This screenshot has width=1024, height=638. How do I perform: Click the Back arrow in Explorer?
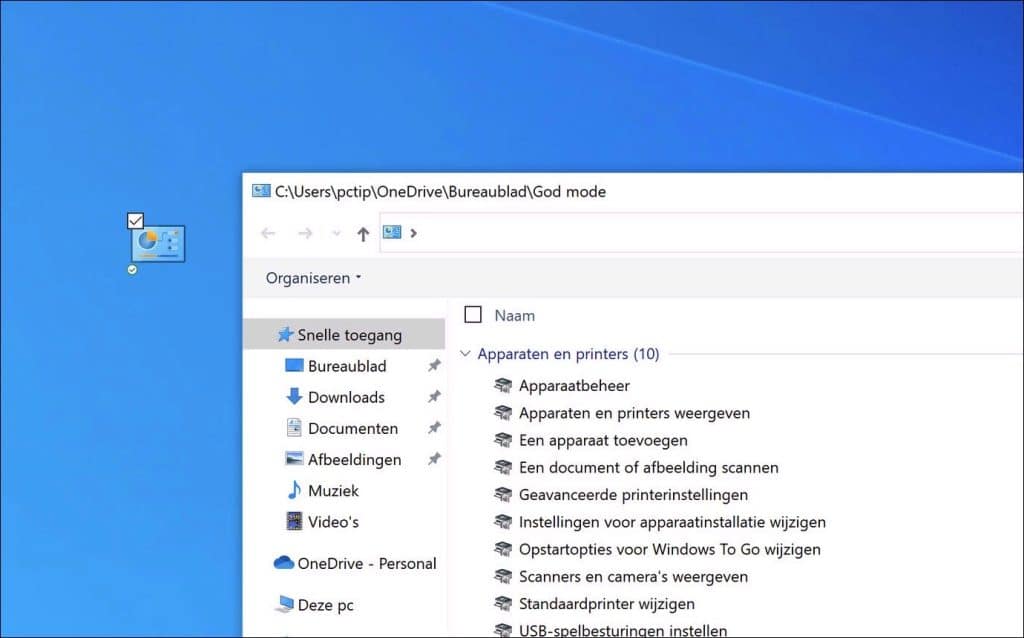[268, 233]
